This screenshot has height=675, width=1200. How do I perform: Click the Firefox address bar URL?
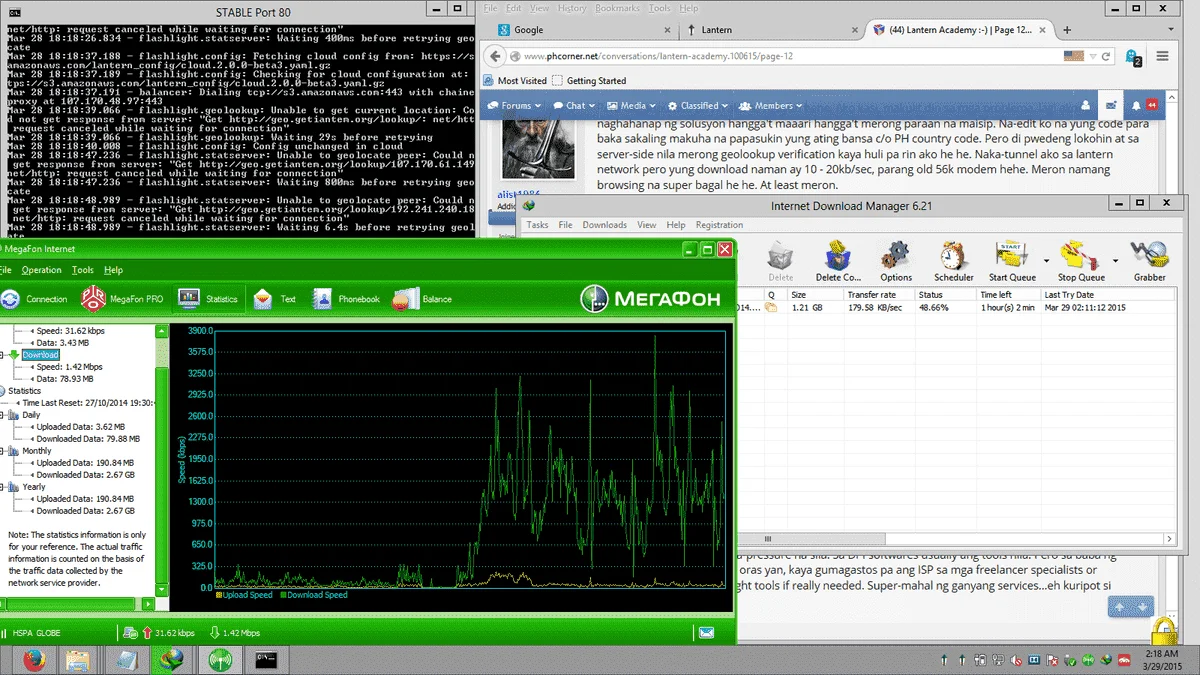click(658, 57)
